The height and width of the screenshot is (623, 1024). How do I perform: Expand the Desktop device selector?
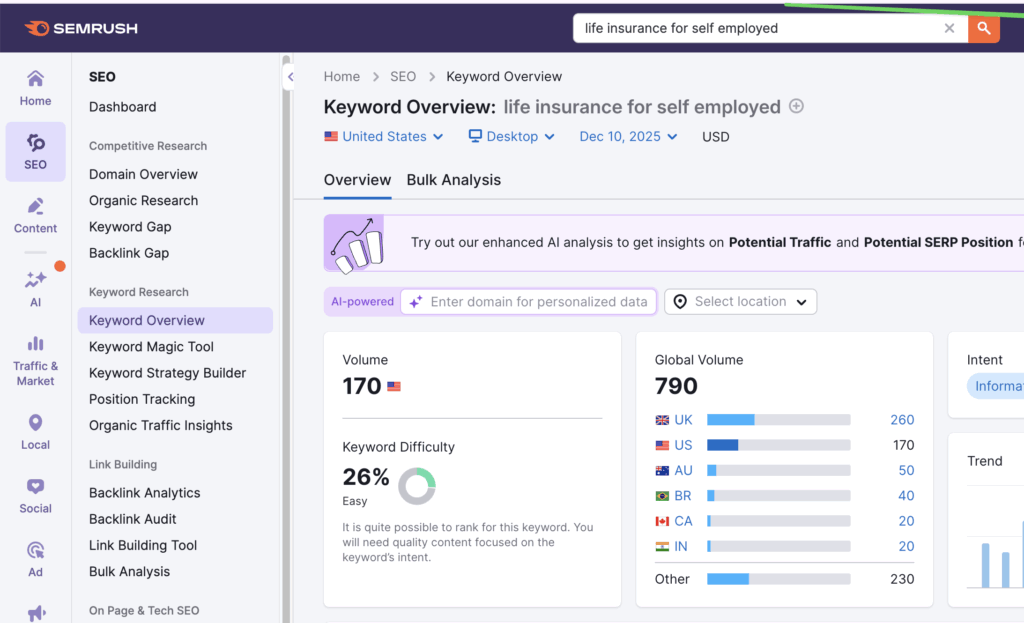(x=511, y=136)
